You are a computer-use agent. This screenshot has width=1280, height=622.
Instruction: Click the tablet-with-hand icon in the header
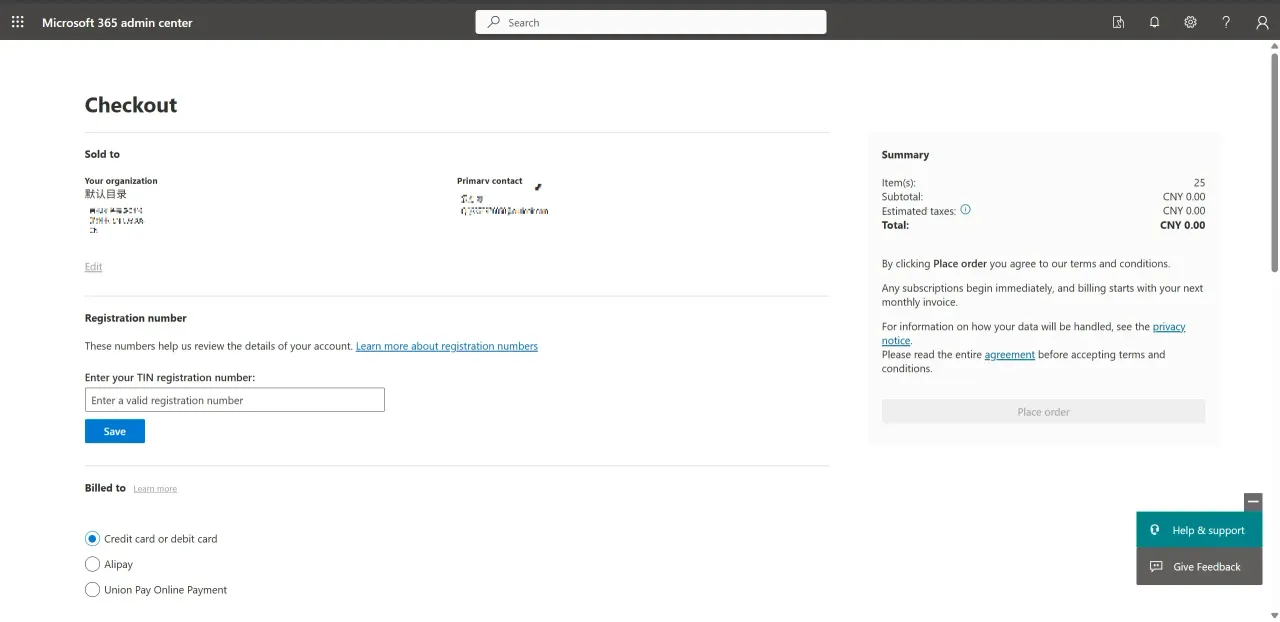[1119, 22]
